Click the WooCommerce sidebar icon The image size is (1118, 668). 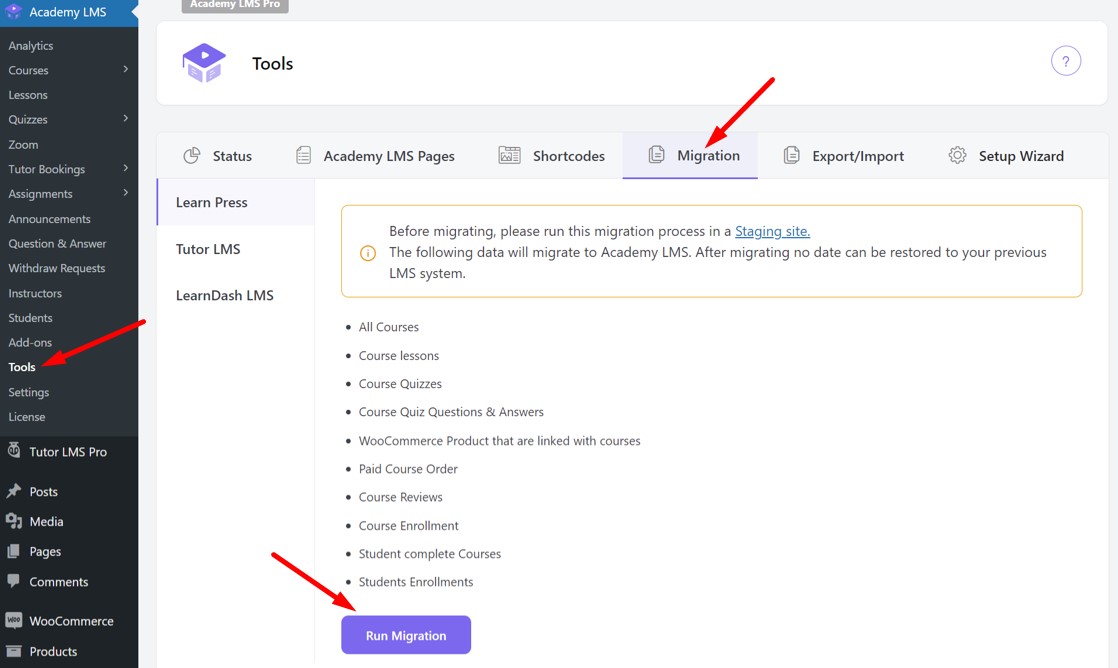tap(14, 620)
